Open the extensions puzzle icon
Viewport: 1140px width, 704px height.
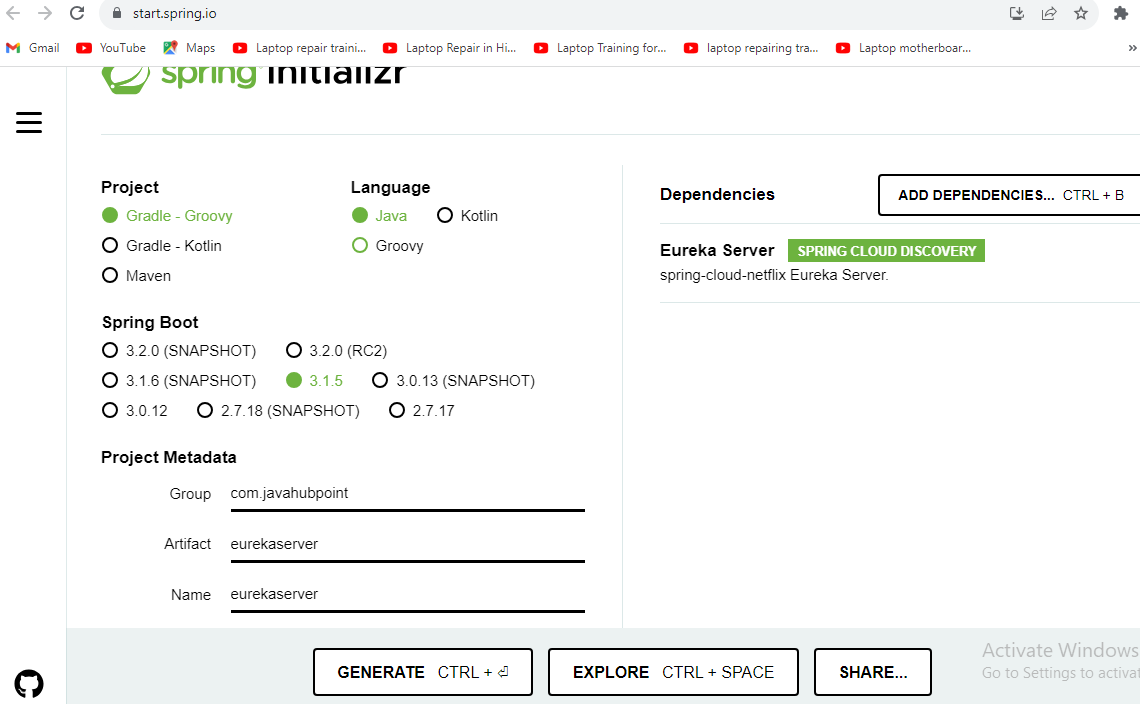point(1120,13)
